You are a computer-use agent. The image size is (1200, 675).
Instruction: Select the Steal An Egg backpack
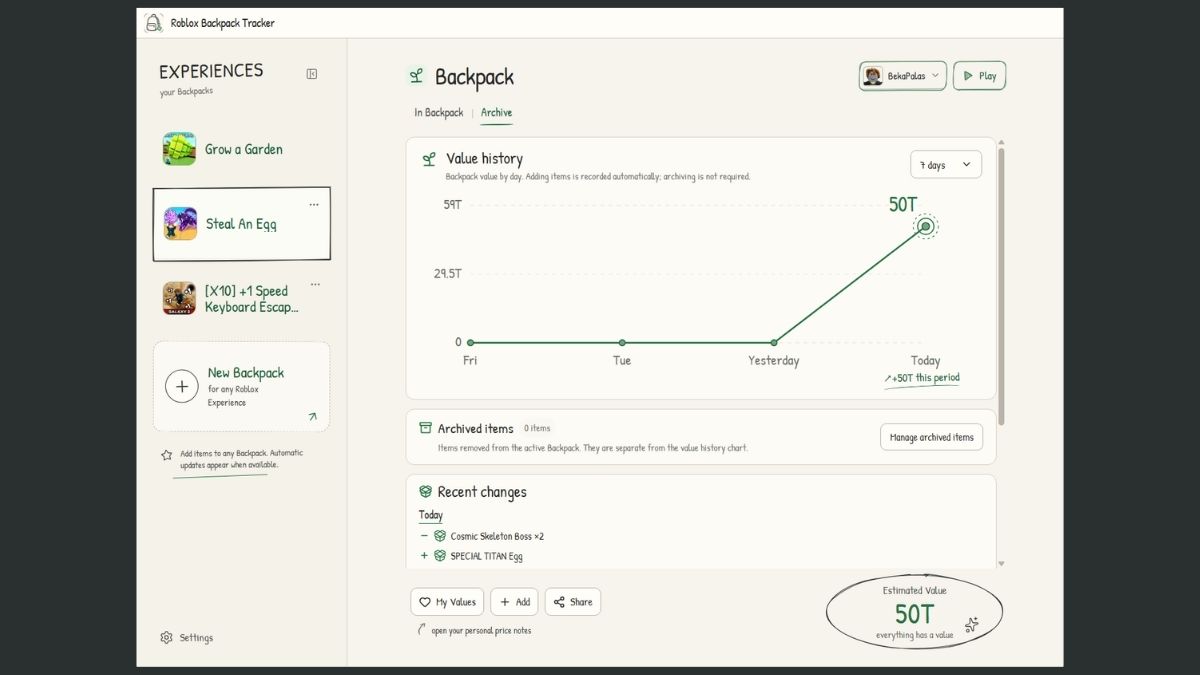[x=241, y=224]
